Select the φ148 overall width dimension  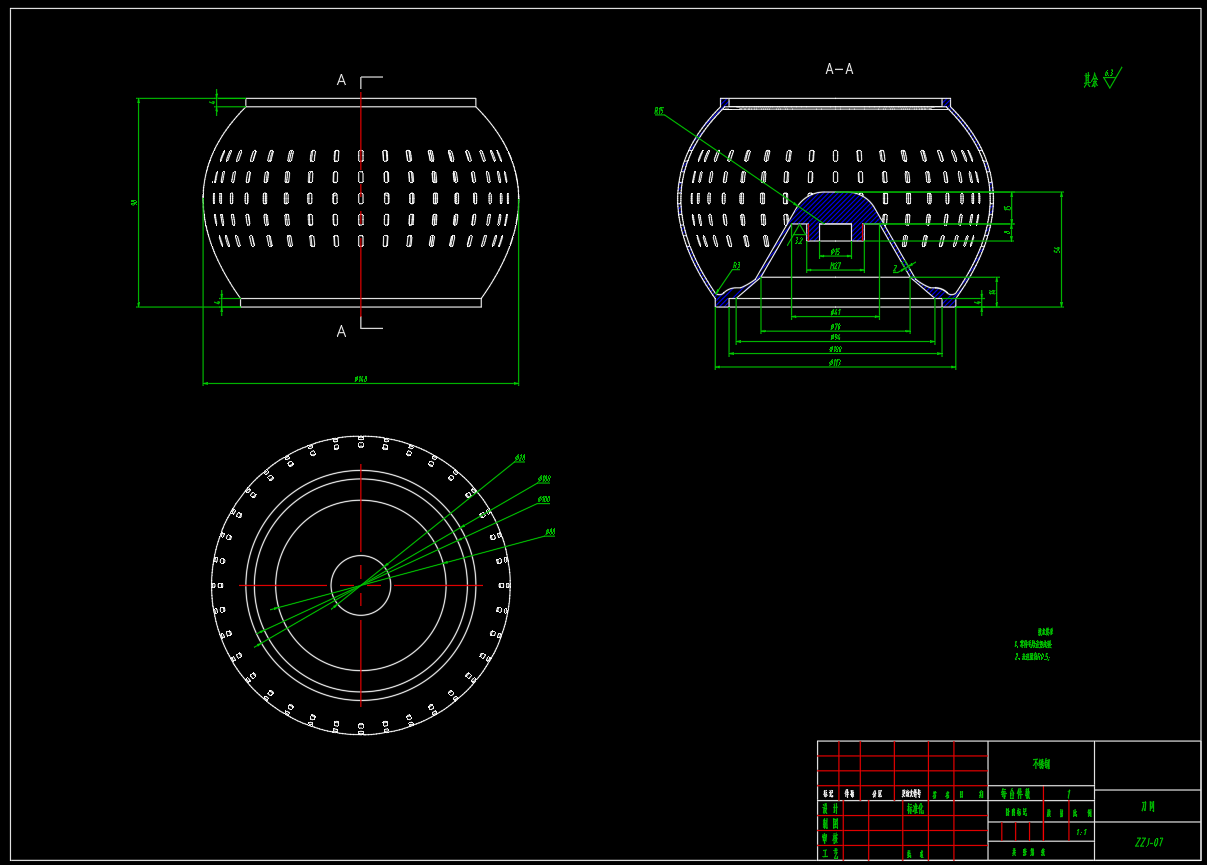coord(361,379)
